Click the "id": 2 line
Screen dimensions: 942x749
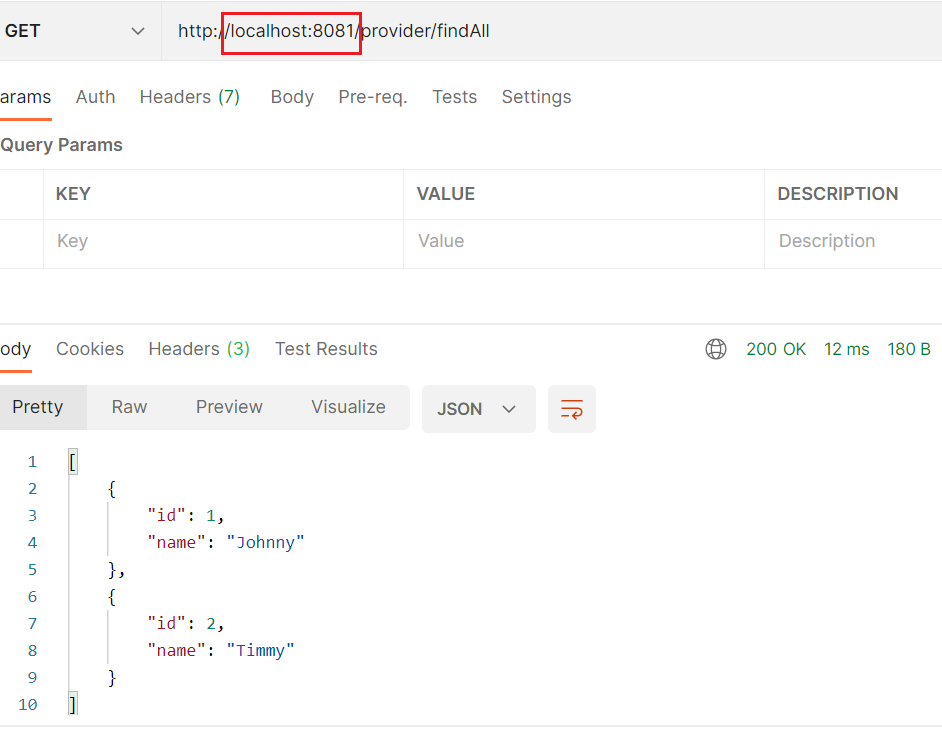click(x=186, y=624)
